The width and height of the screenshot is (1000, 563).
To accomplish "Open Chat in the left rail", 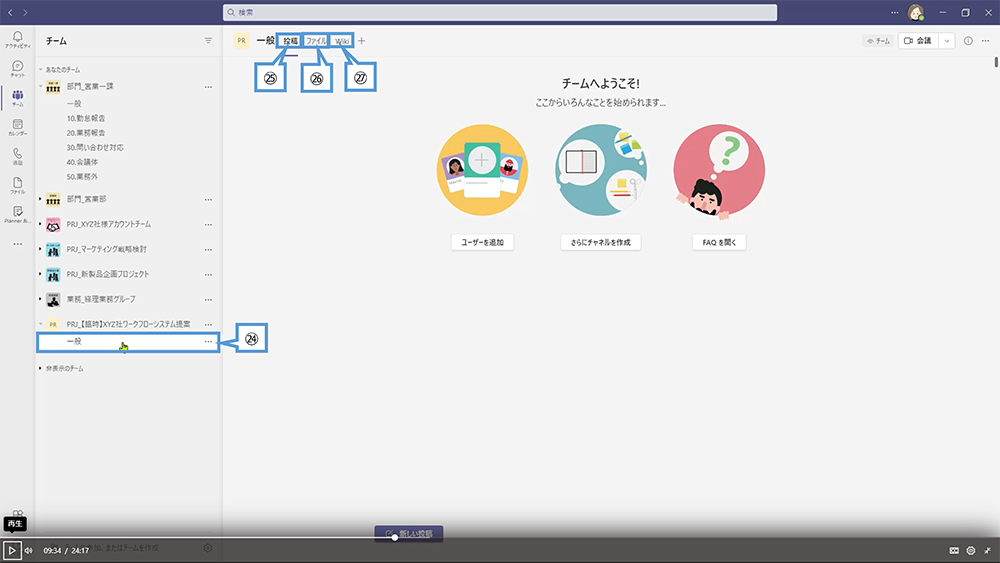I will click(17, 69).
